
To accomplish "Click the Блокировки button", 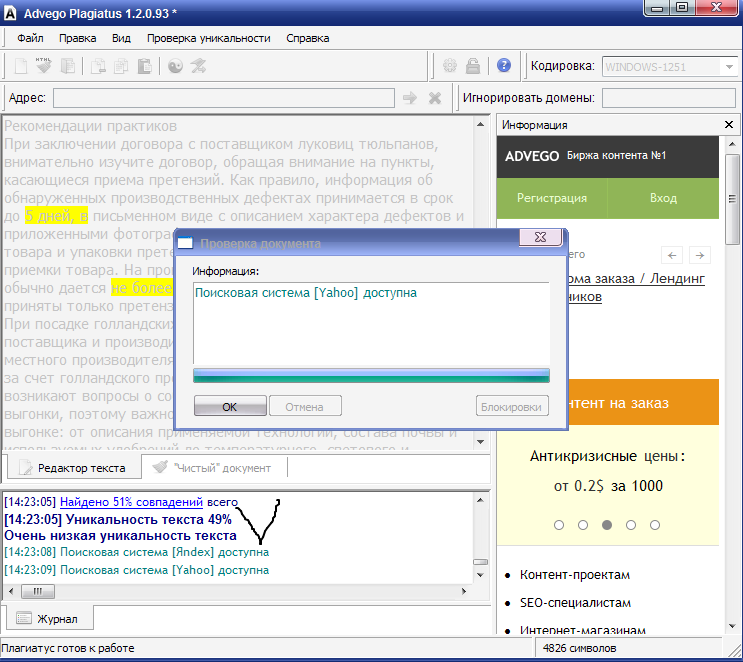I will pos(511,407).
